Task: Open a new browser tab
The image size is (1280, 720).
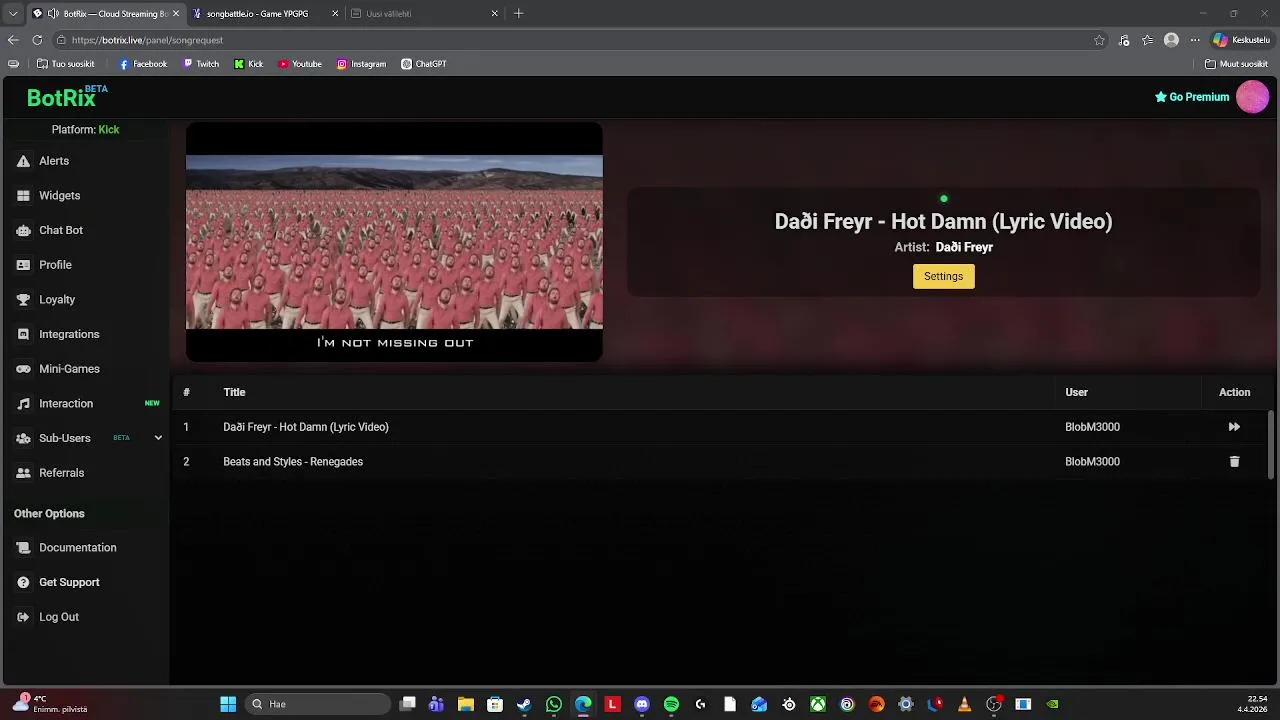Action: [x=518, y=14]
